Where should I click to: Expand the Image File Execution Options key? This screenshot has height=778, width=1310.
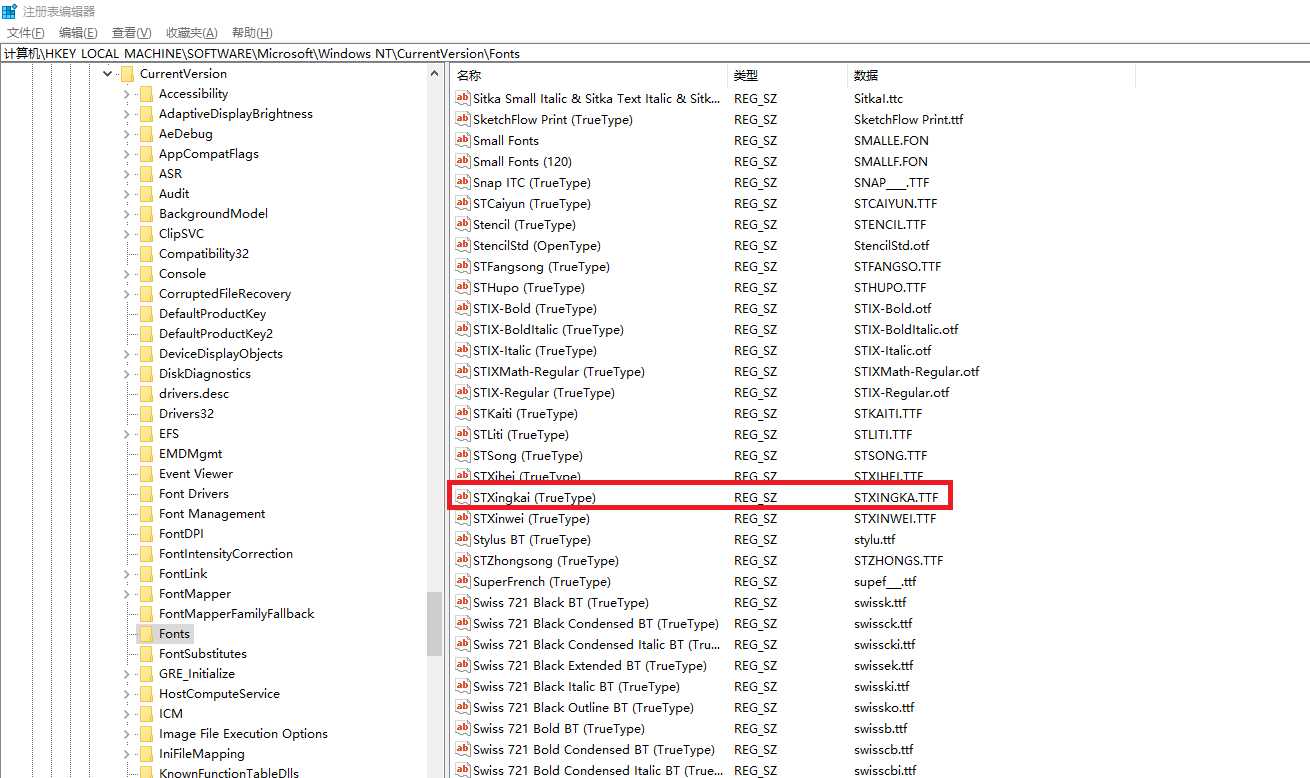click(127, 733)
